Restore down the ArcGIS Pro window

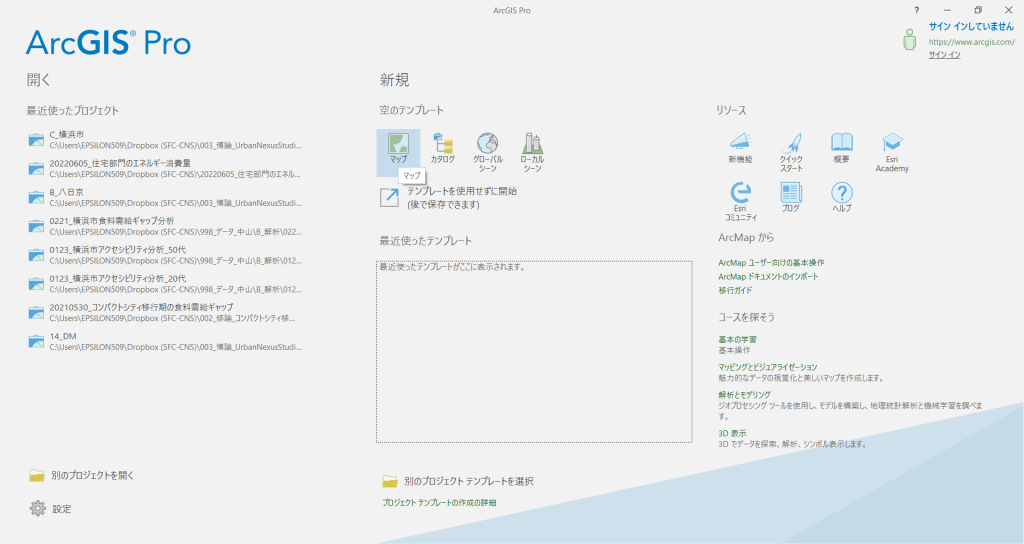point(978,10)
